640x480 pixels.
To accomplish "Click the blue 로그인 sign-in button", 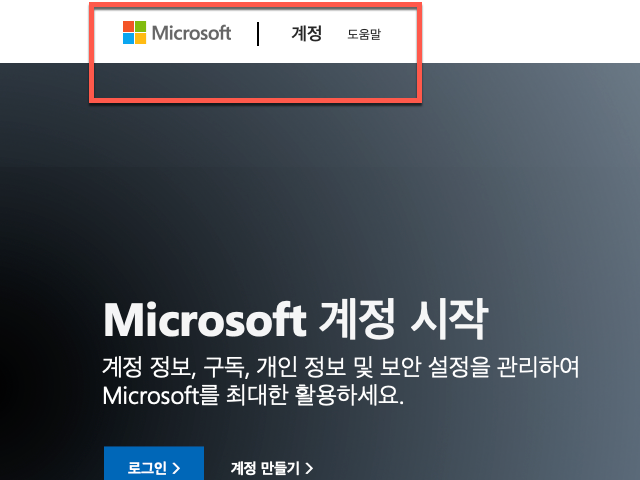I will pyautogui.click(x=154, y=465).
